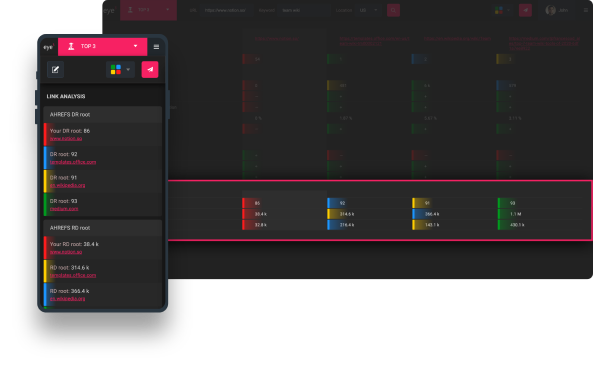Open the desktop TOP 3 selector
The height and width of the screenshot is (368, 593).
click(x=148, y=10)
